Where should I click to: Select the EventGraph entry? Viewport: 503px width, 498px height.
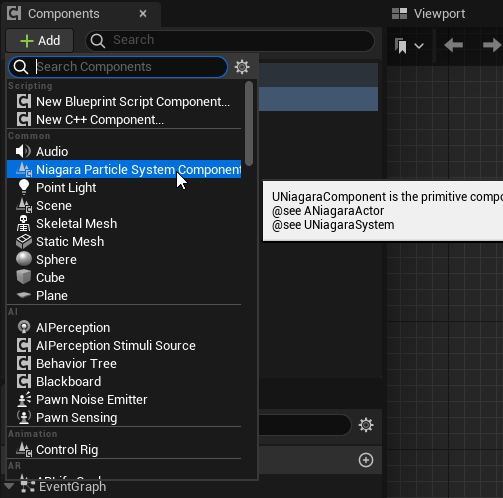72,487
